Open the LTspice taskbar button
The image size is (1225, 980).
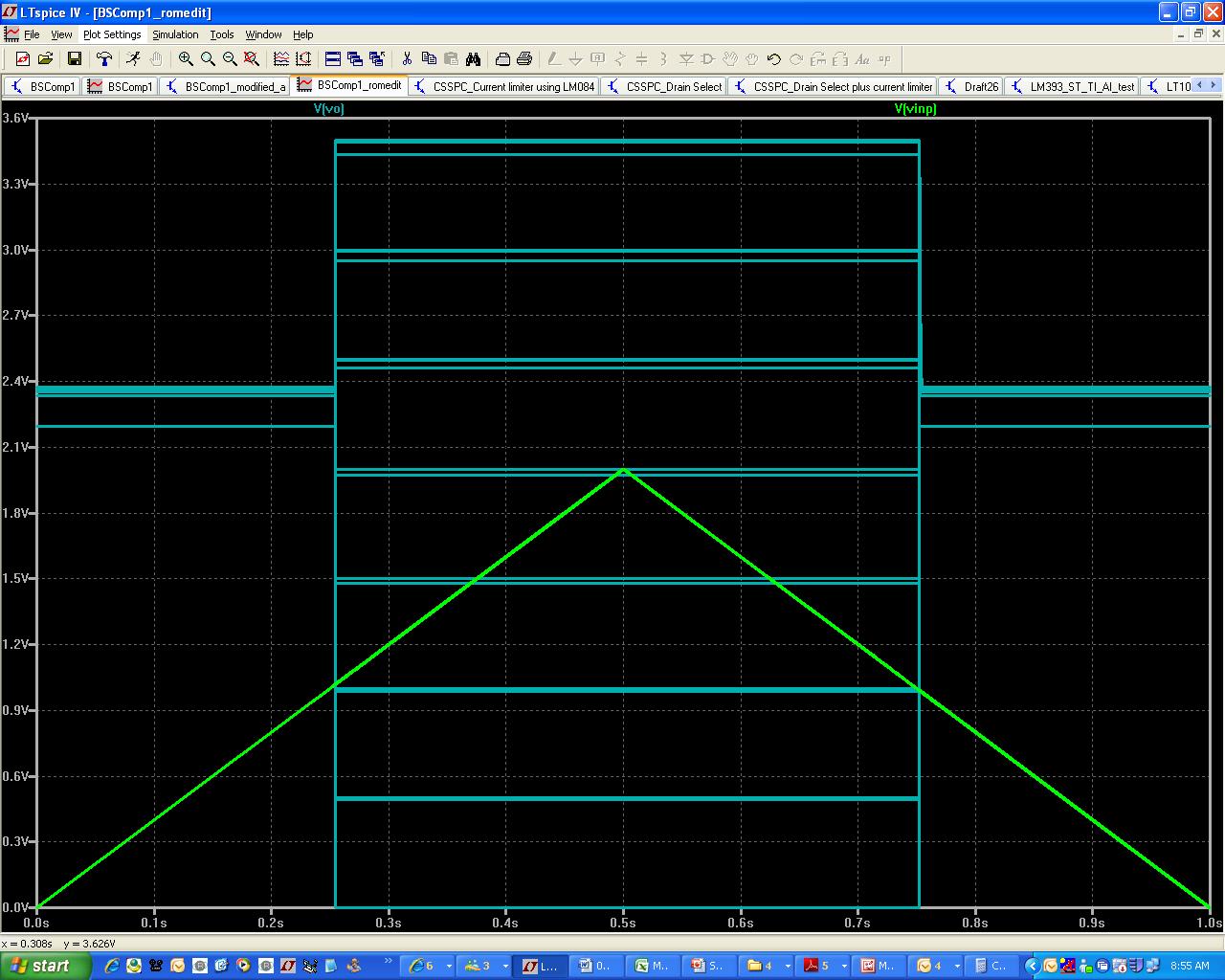[x=541, y=966]
